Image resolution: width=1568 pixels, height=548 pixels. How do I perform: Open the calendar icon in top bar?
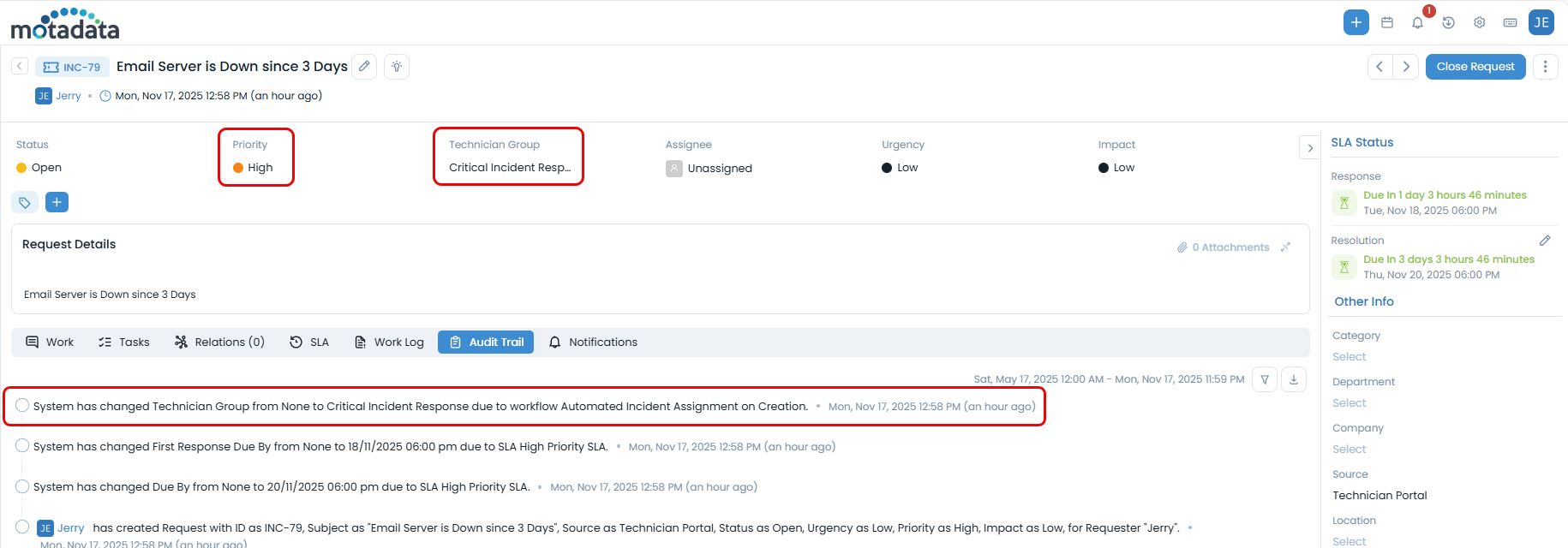click(x=1387, y=23)
